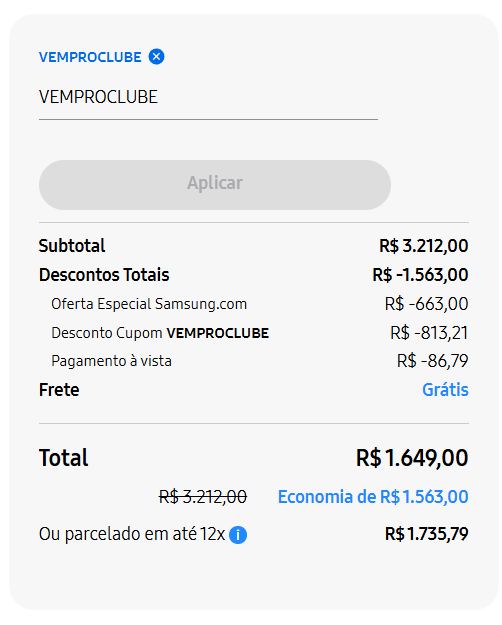Remove the applied VEMPROCLUBE coupon with X icon
The image size is (502, 625).
[156, 57]
